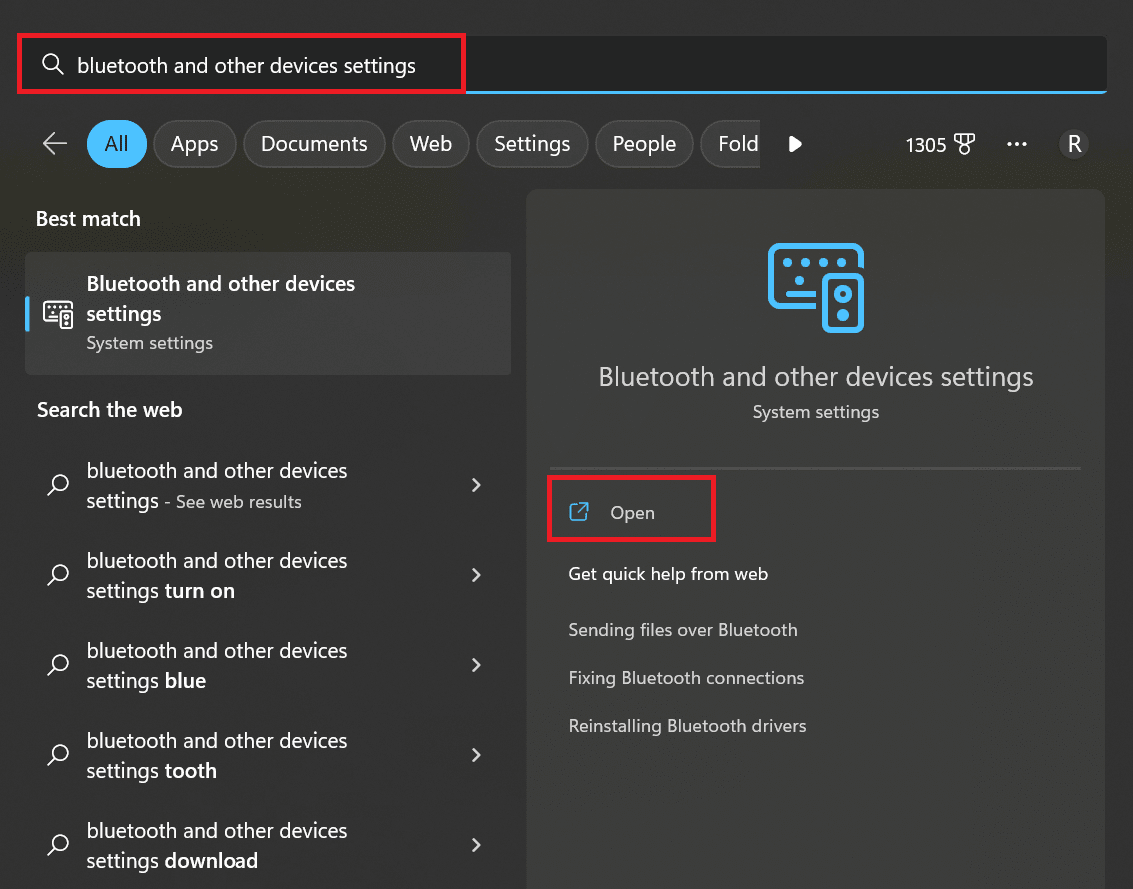The height and width of the screenshot is (889, 1133).
Task: Open the Microsoft Rewards points icon
Action: [964, 144]
